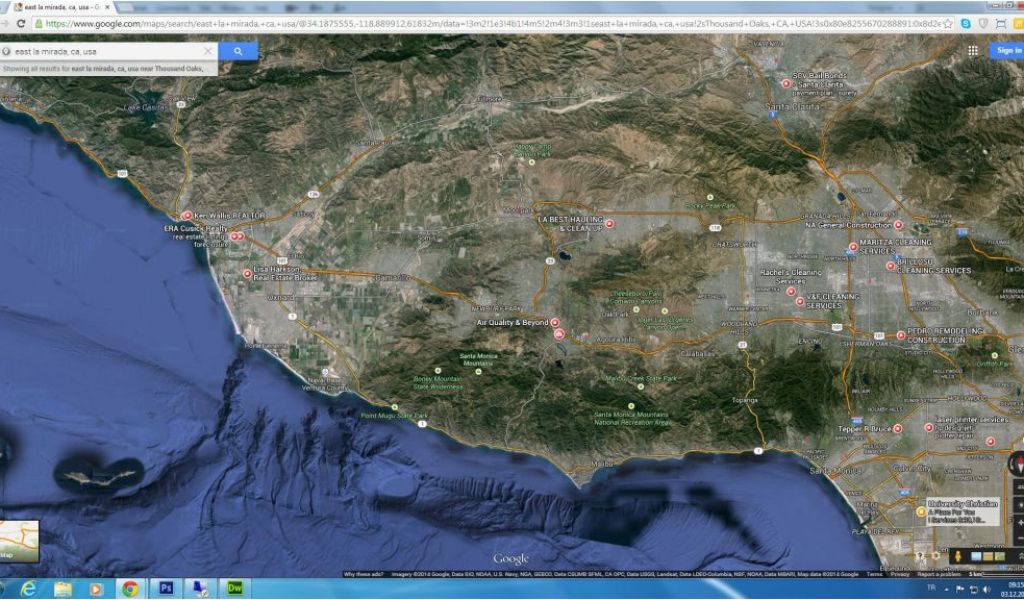Viewport: 1024px width, 600px height.
Task: Click the Air Quality & Beyond marker
Action: 554,323
